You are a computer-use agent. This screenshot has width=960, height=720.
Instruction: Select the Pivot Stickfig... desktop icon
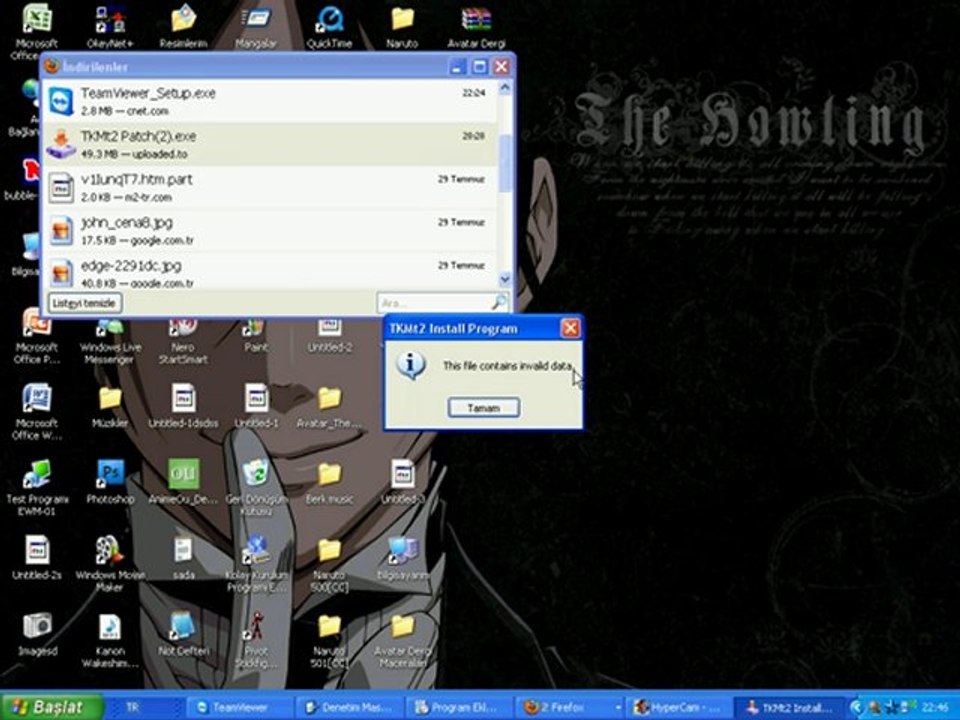pyautogui.click(x=257, y=639)
